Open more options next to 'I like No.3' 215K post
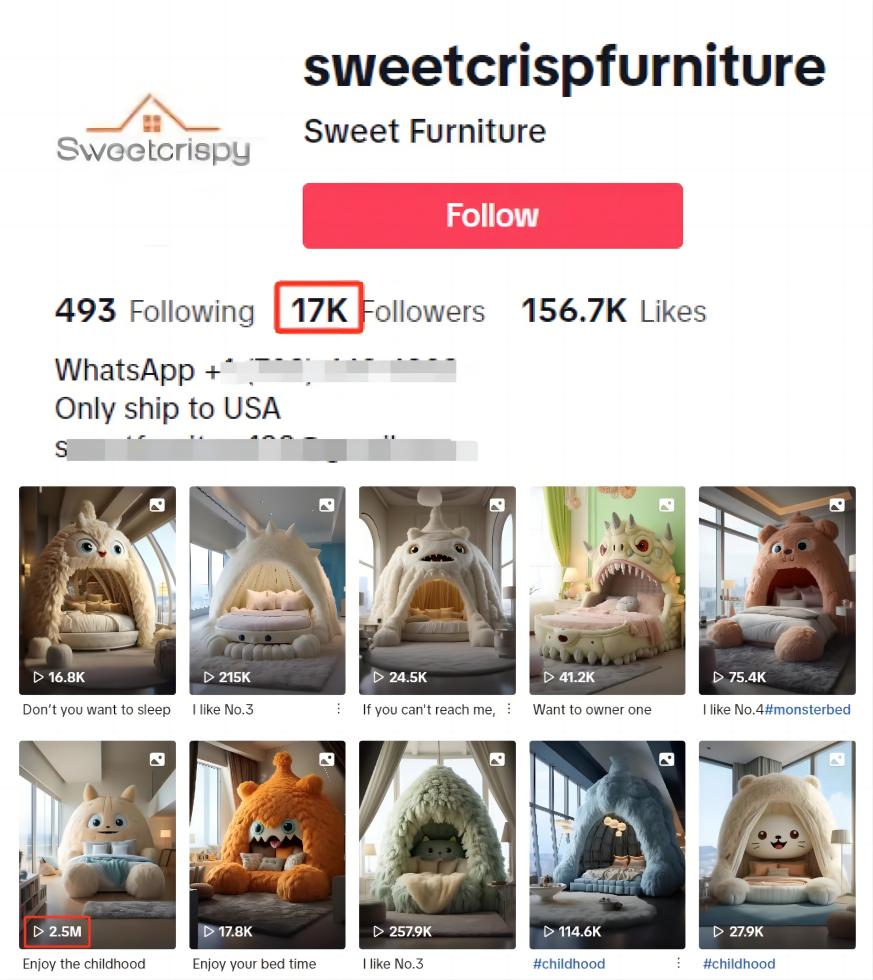 (339, 709)
